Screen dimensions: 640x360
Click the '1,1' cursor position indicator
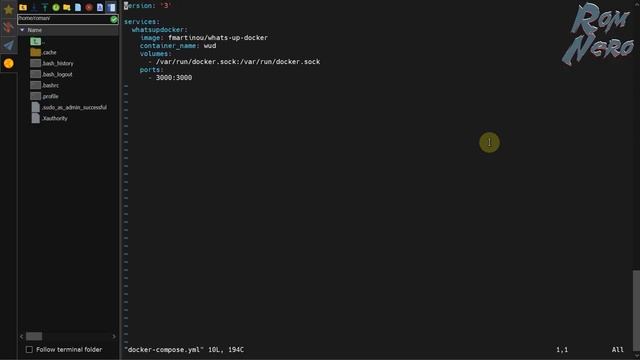click(x=562, y=349)
